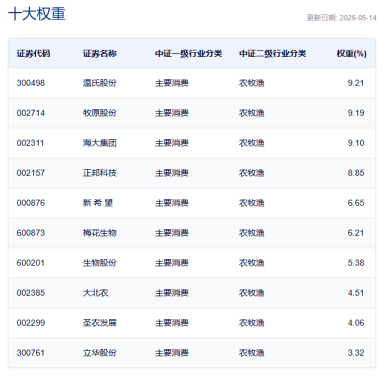Click 农牧渔 in the 温氏股份 row
This screenshot has height=376, width=384.
click(251, 83)
